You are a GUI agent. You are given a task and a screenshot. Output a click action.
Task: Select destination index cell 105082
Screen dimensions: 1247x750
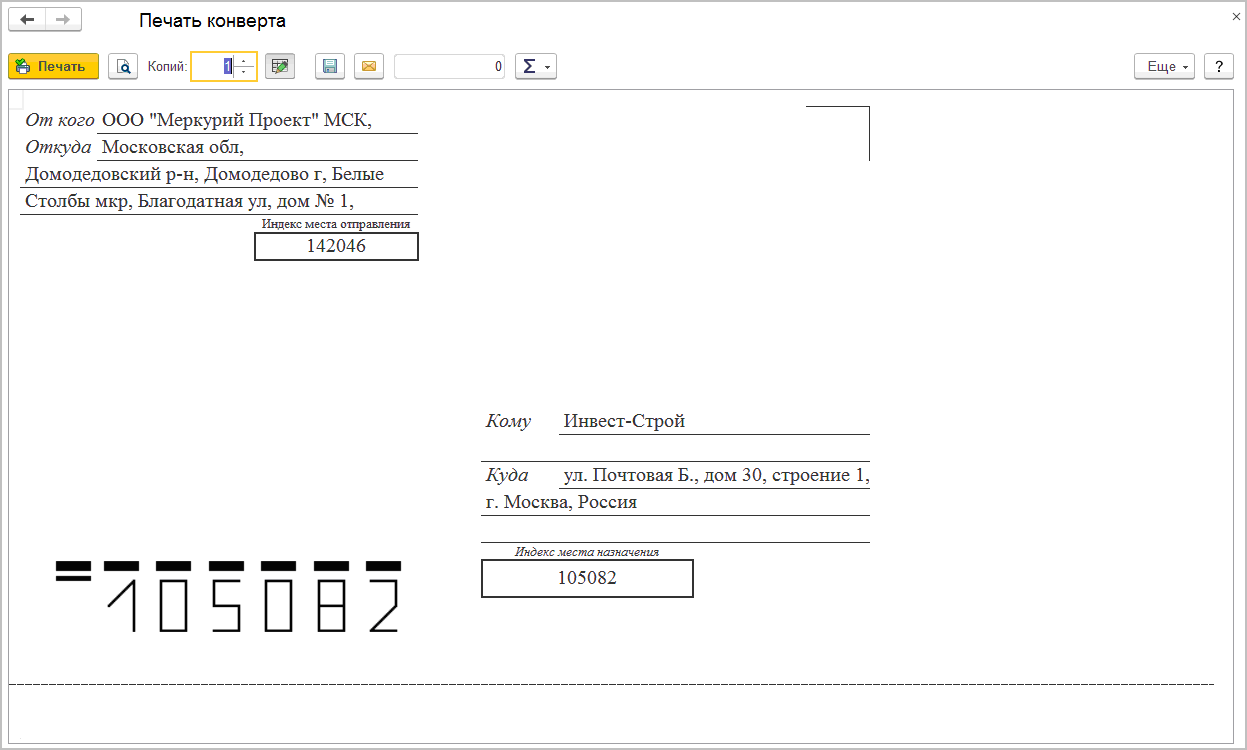pos(587,578)
